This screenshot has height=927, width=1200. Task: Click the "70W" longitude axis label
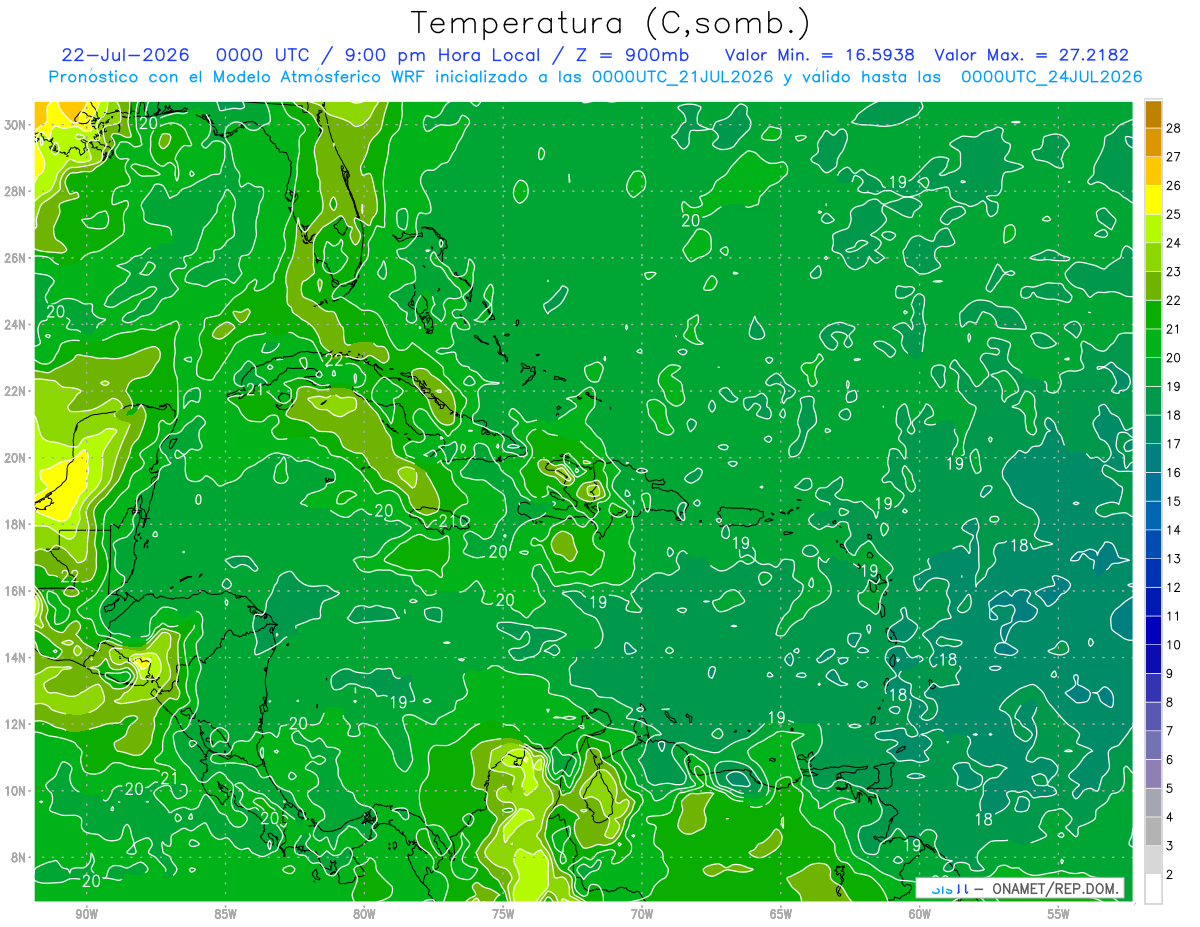click(x=642, y=914)
